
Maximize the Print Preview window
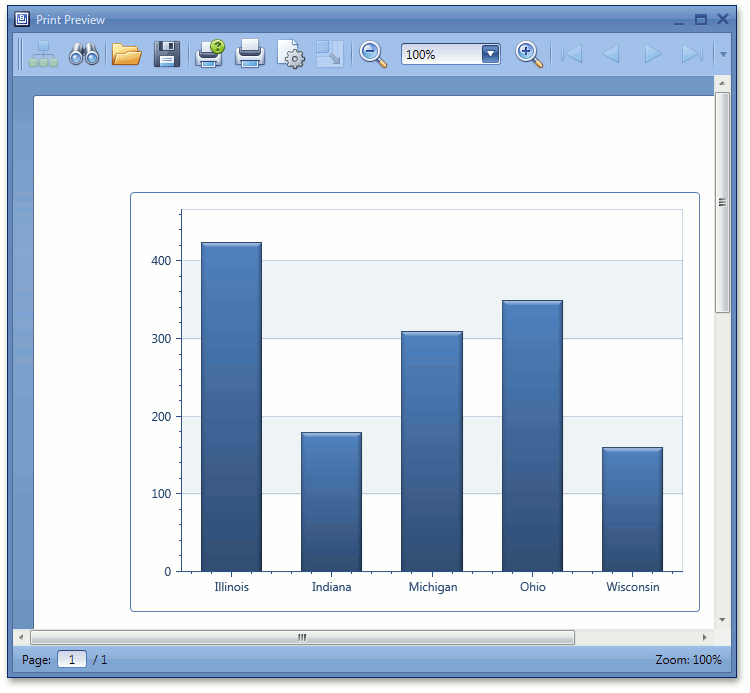701,20
